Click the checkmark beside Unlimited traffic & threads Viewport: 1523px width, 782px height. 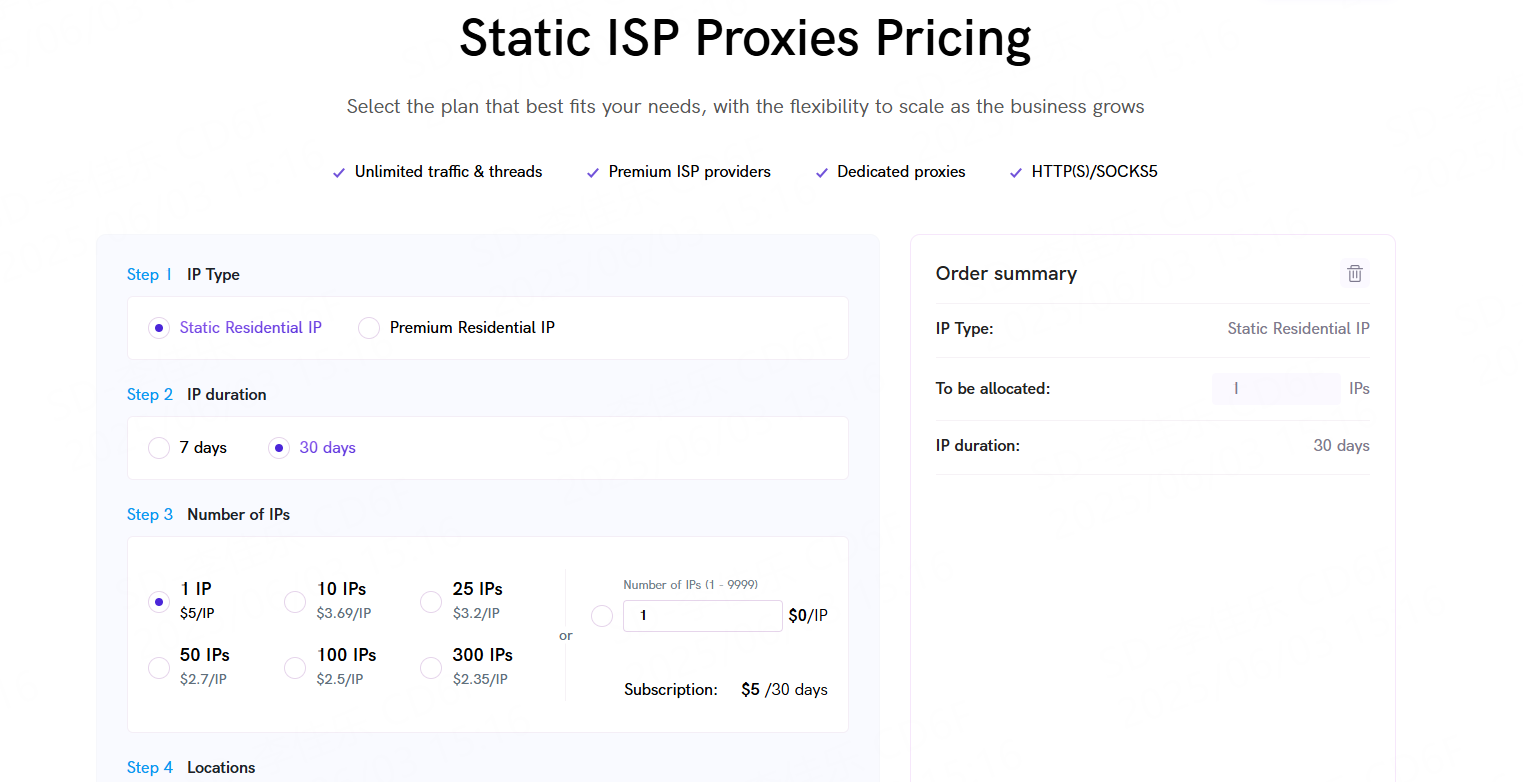(x=339, y=173)
